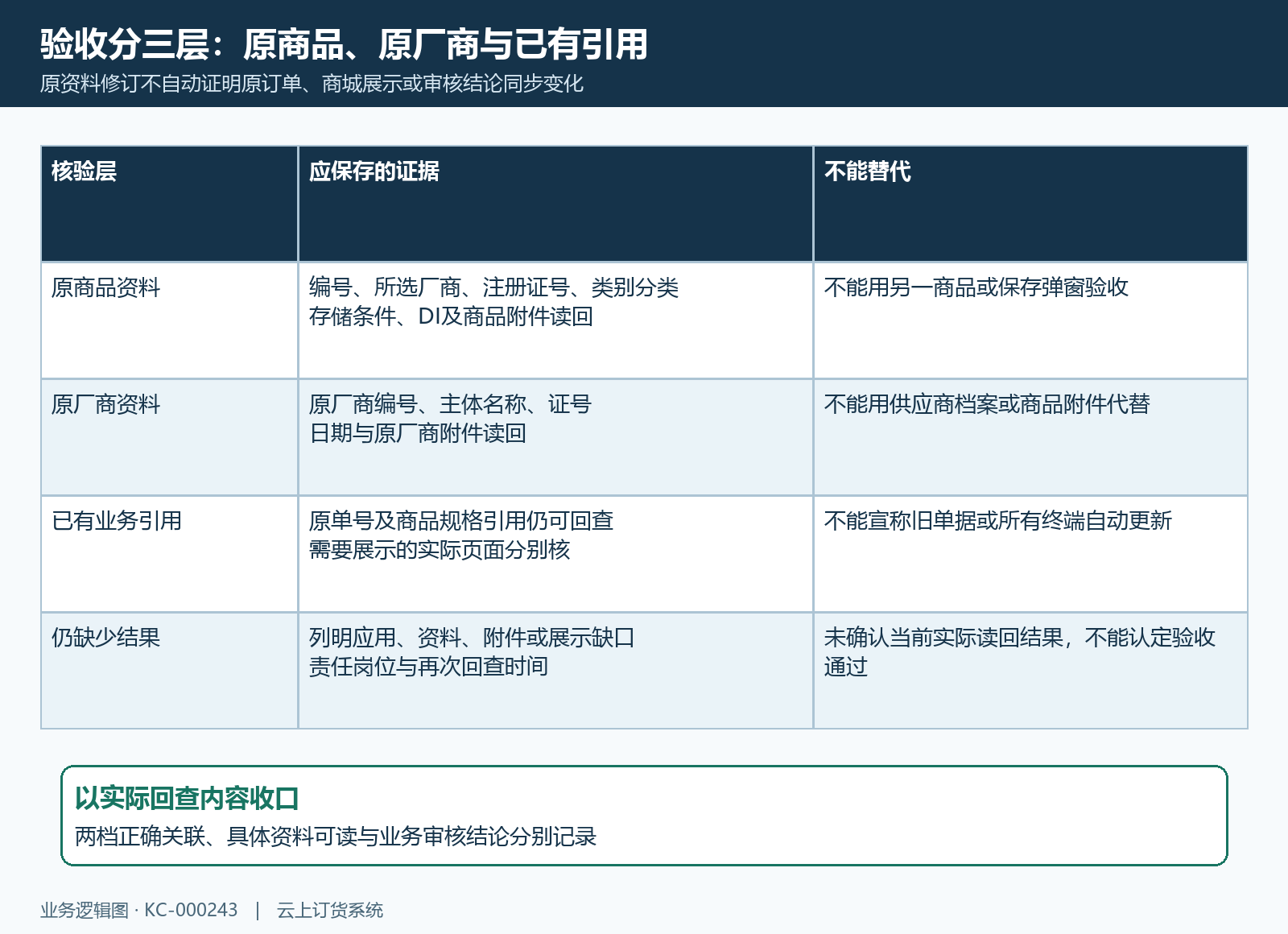The image size is (1288, 934).
Task: Click the cell starting 列明应用、资料、附件或展示缺口
Action: point(555,671)
